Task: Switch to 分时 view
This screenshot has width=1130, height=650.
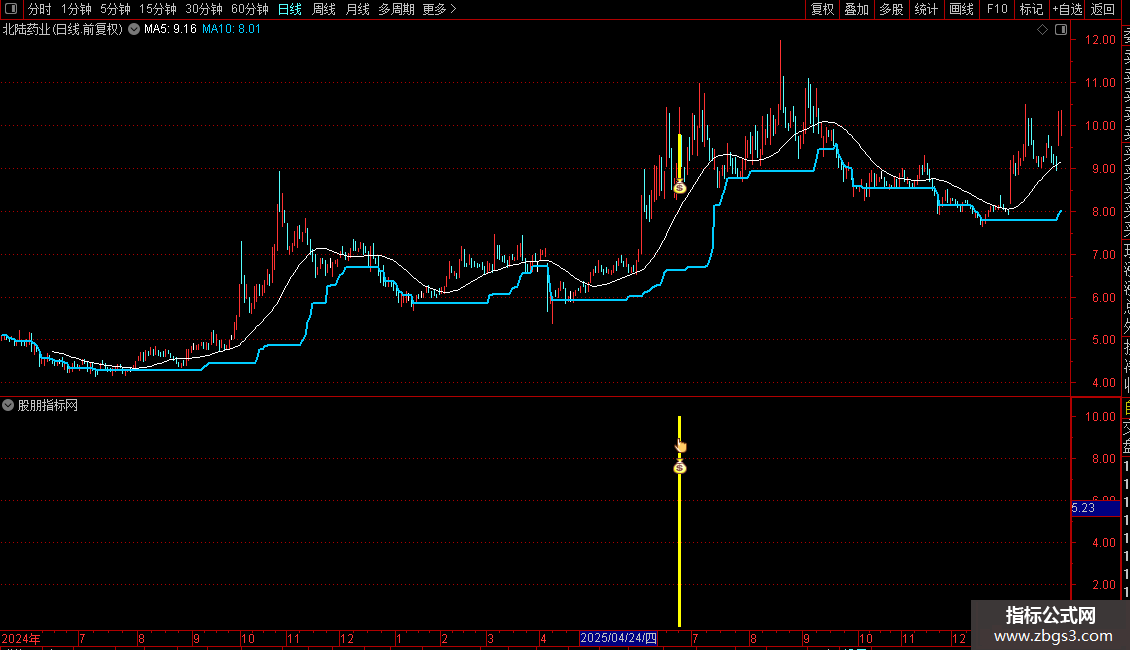Action: 40,9
